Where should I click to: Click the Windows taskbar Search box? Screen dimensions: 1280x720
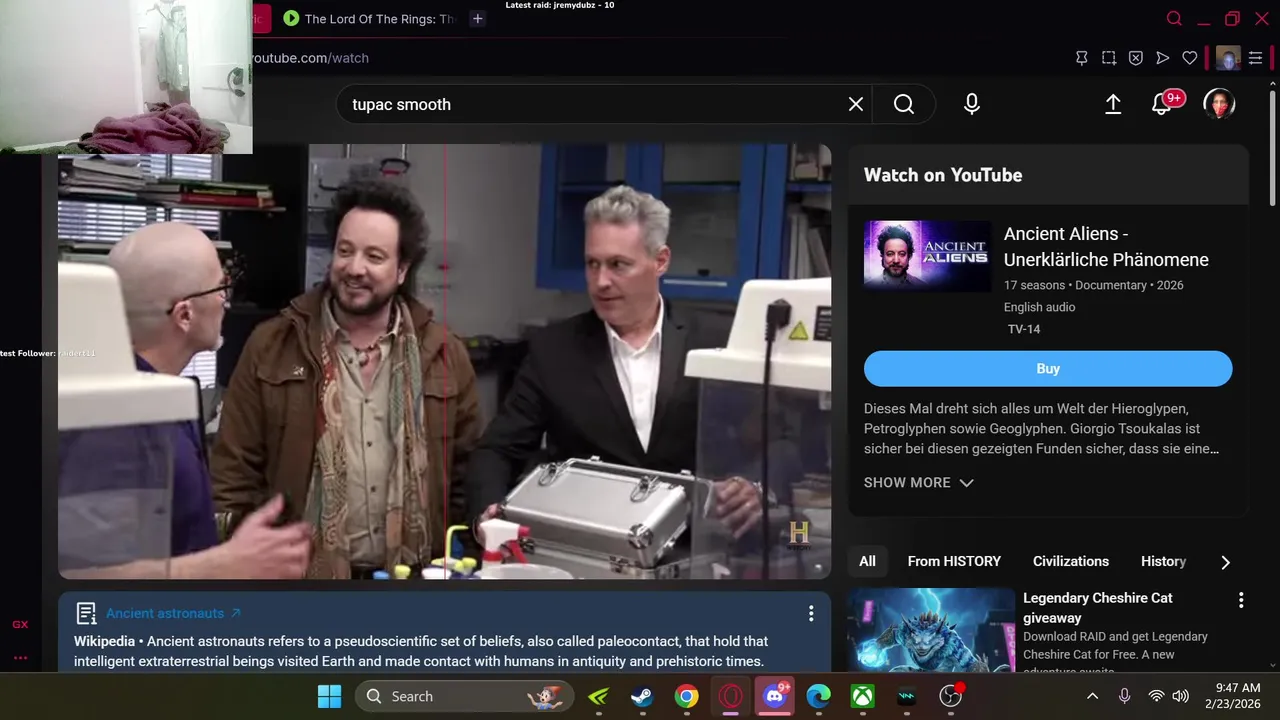[464, 696]
